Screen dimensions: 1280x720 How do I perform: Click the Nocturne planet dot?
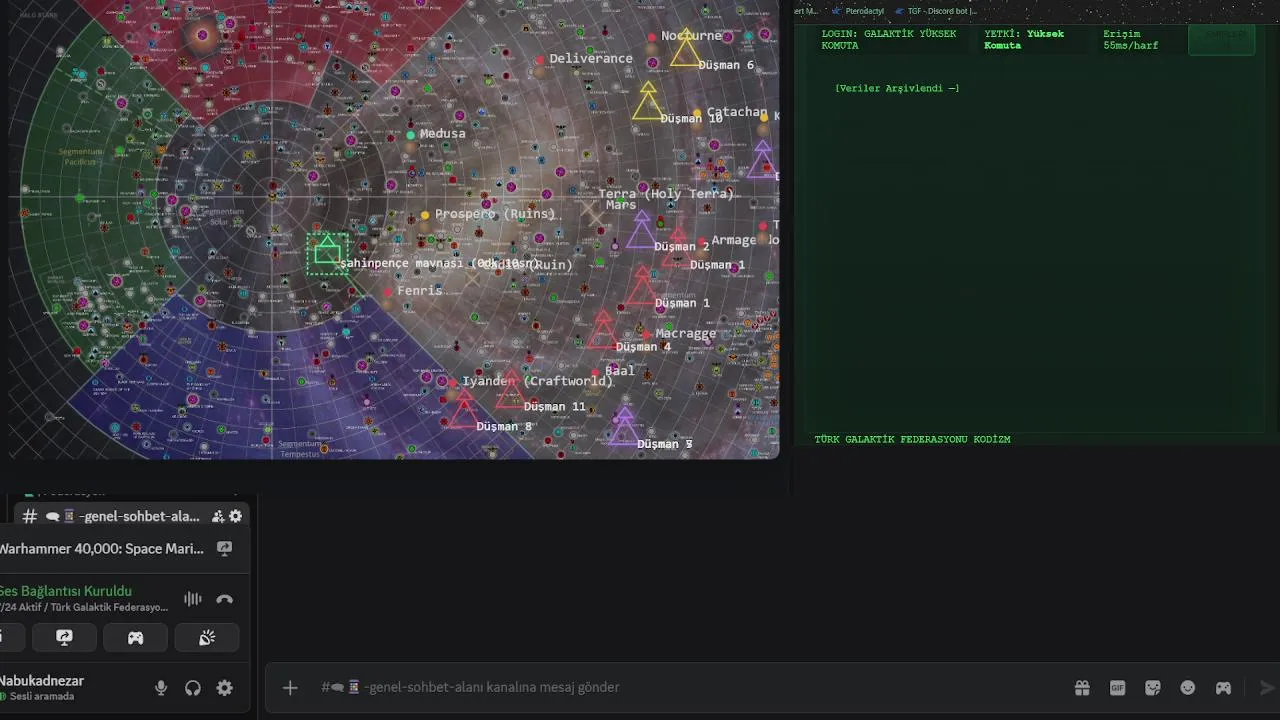pos(652,37)
